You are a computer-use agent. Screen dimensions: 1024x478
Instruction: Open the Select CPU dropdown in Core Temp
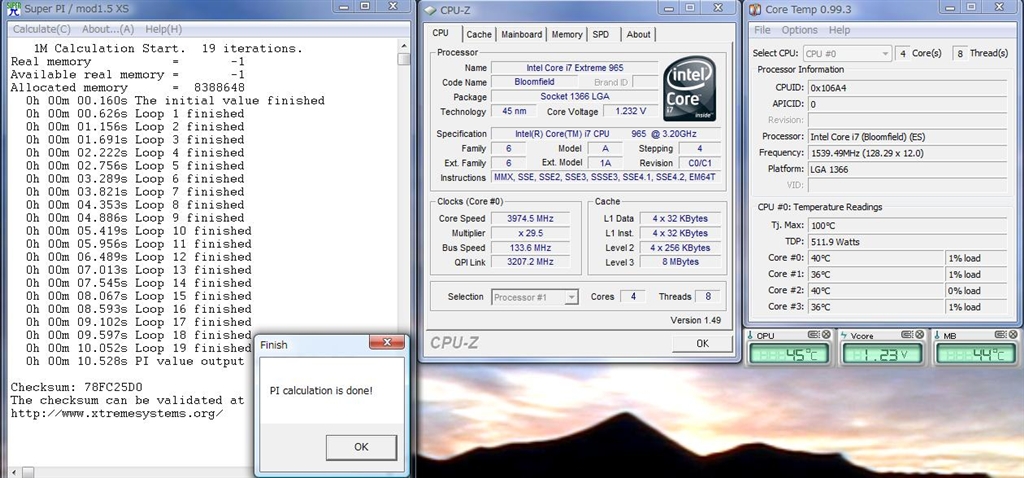click(847, 54)
